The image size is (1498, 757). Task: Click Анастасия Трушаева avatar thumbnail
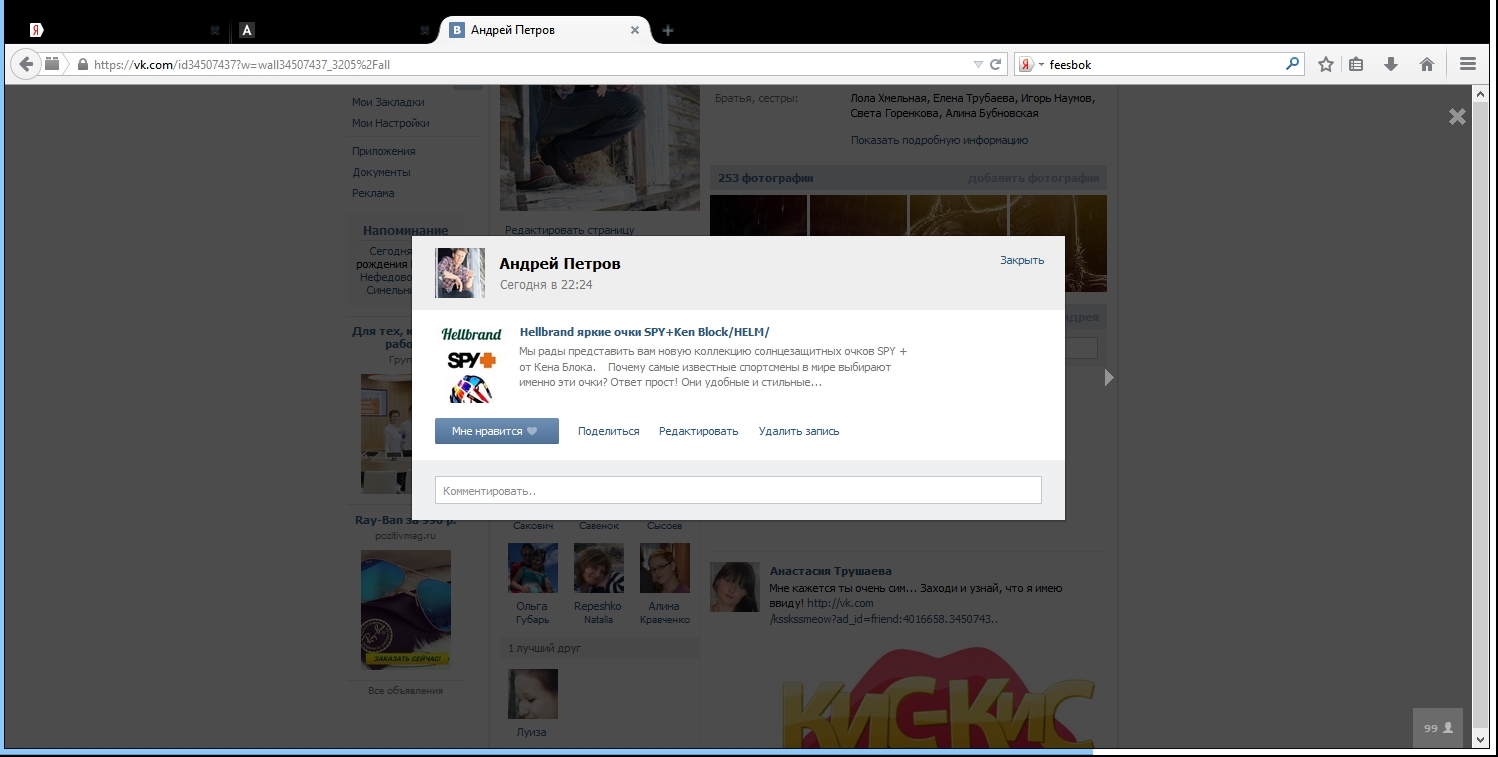pyautogui.click(x=734, y=587)
